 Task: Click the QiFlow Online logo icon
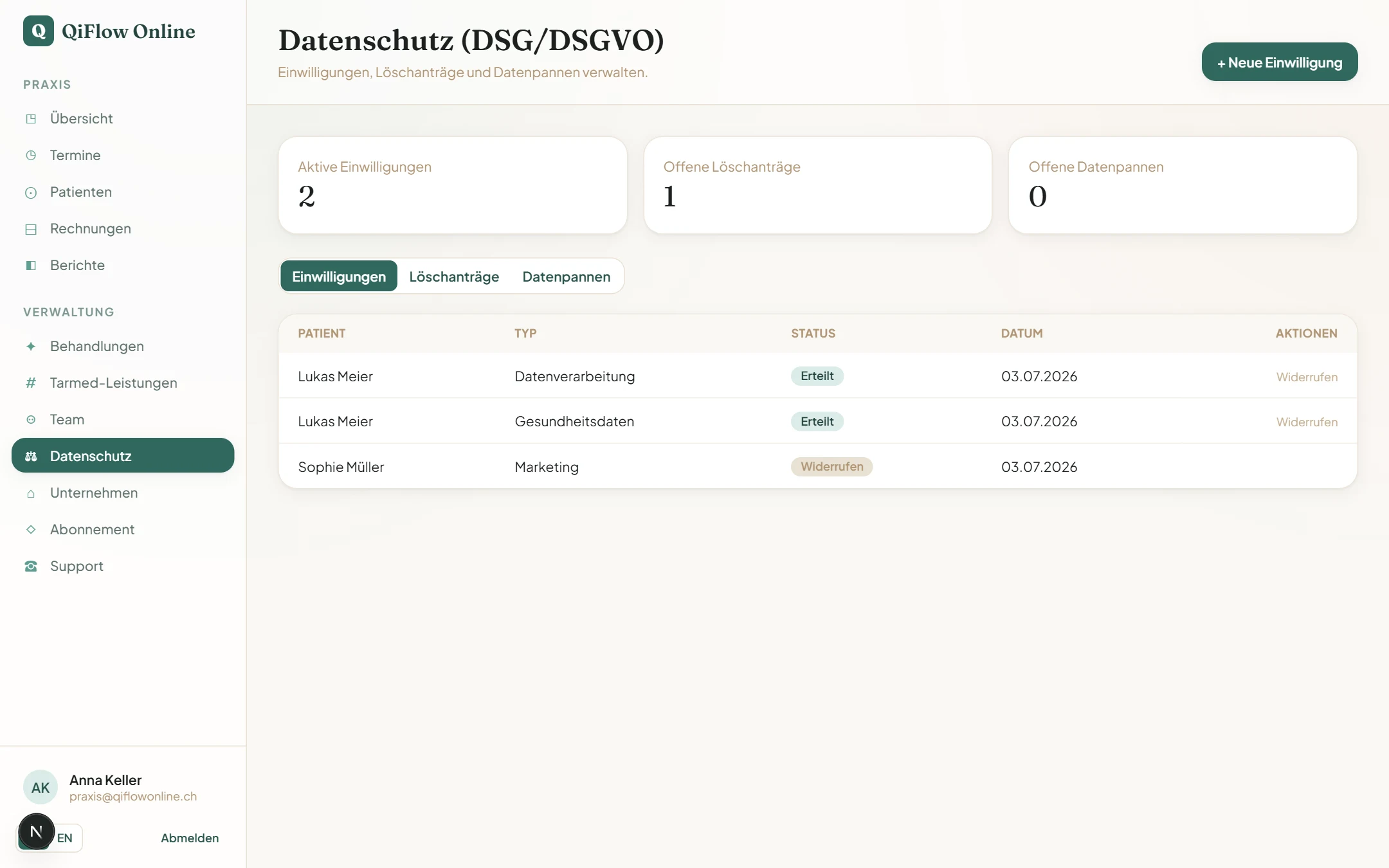tap(39, 31)
